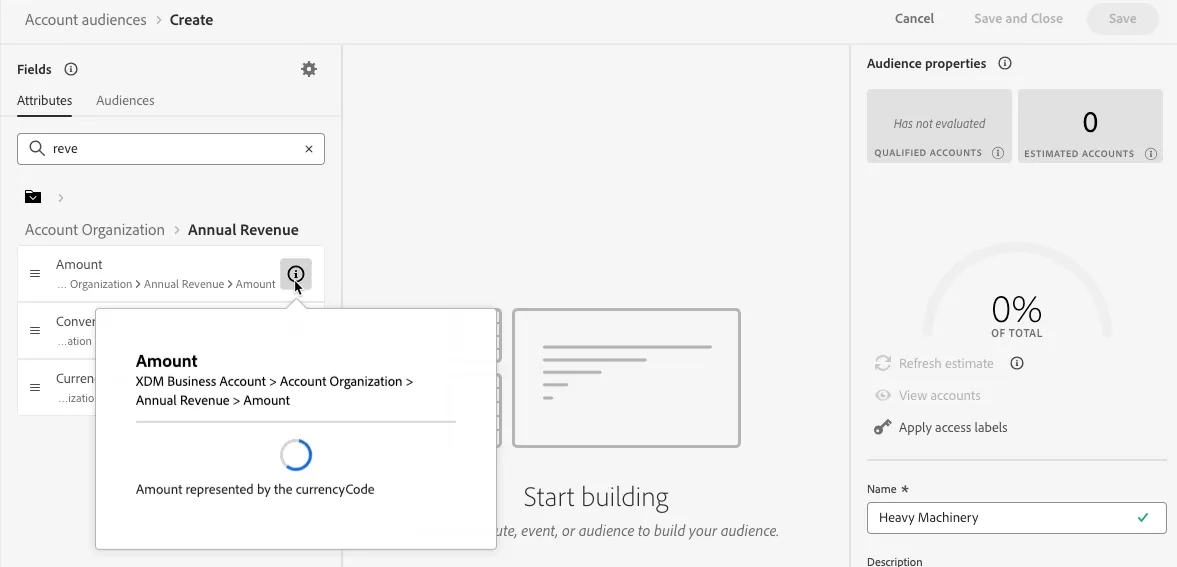Open the Fields settings gear
1177x567 pixels.
coord(309,69)
